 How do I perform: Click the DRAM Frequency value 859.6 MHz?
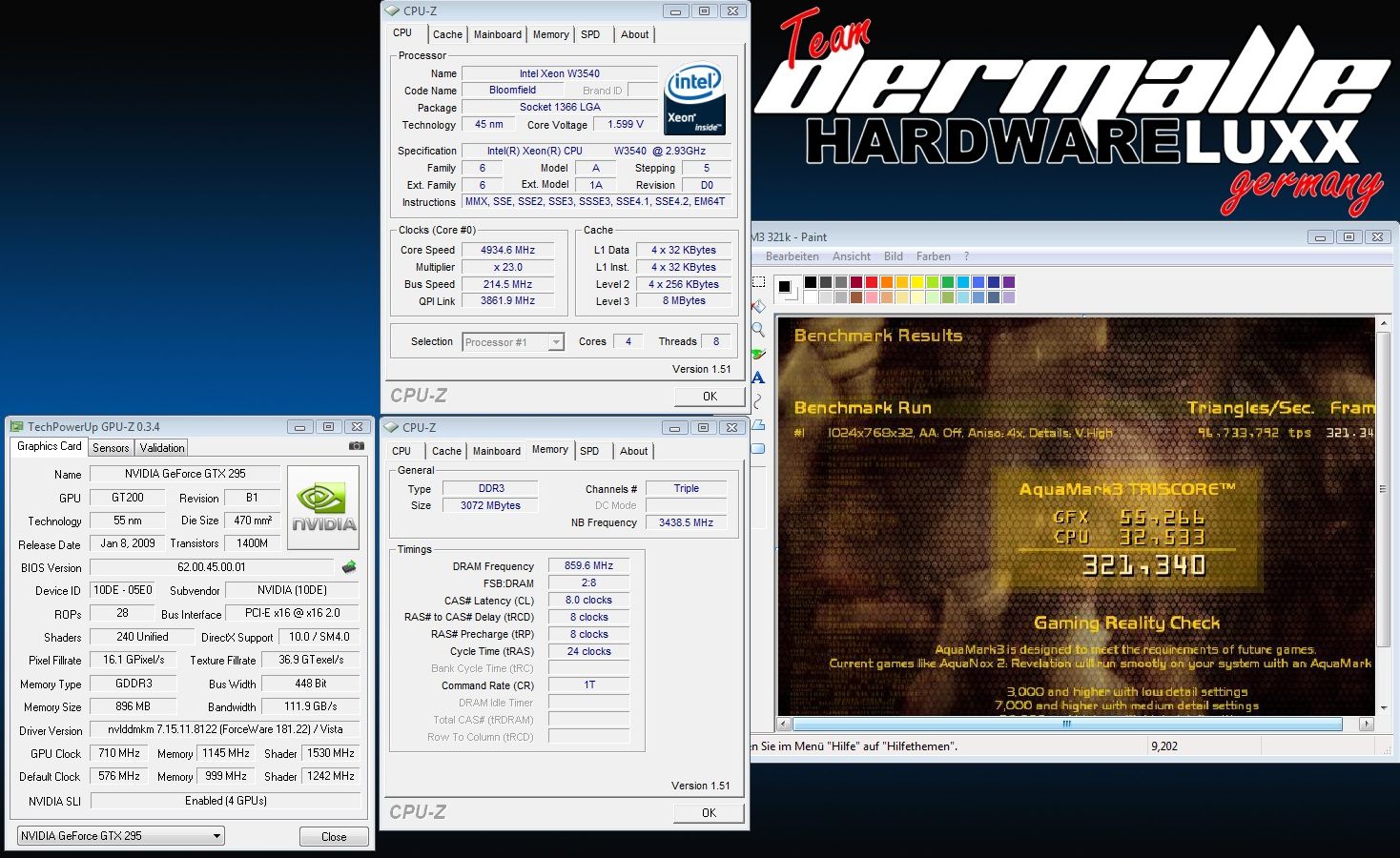click(x=588, y=565)
